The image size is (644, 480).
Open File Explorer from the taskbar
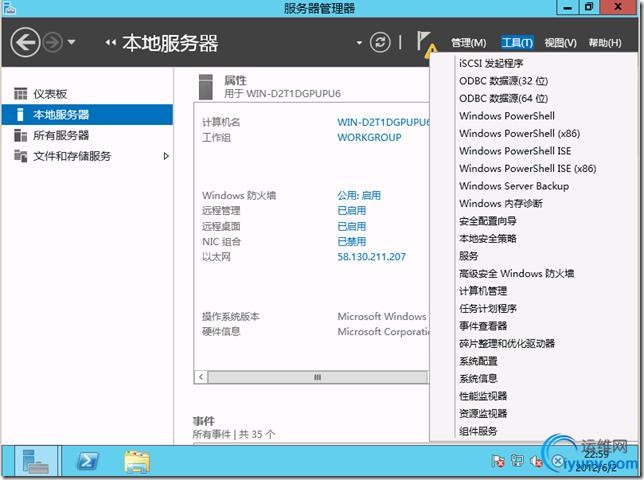(x=137, y=462)
